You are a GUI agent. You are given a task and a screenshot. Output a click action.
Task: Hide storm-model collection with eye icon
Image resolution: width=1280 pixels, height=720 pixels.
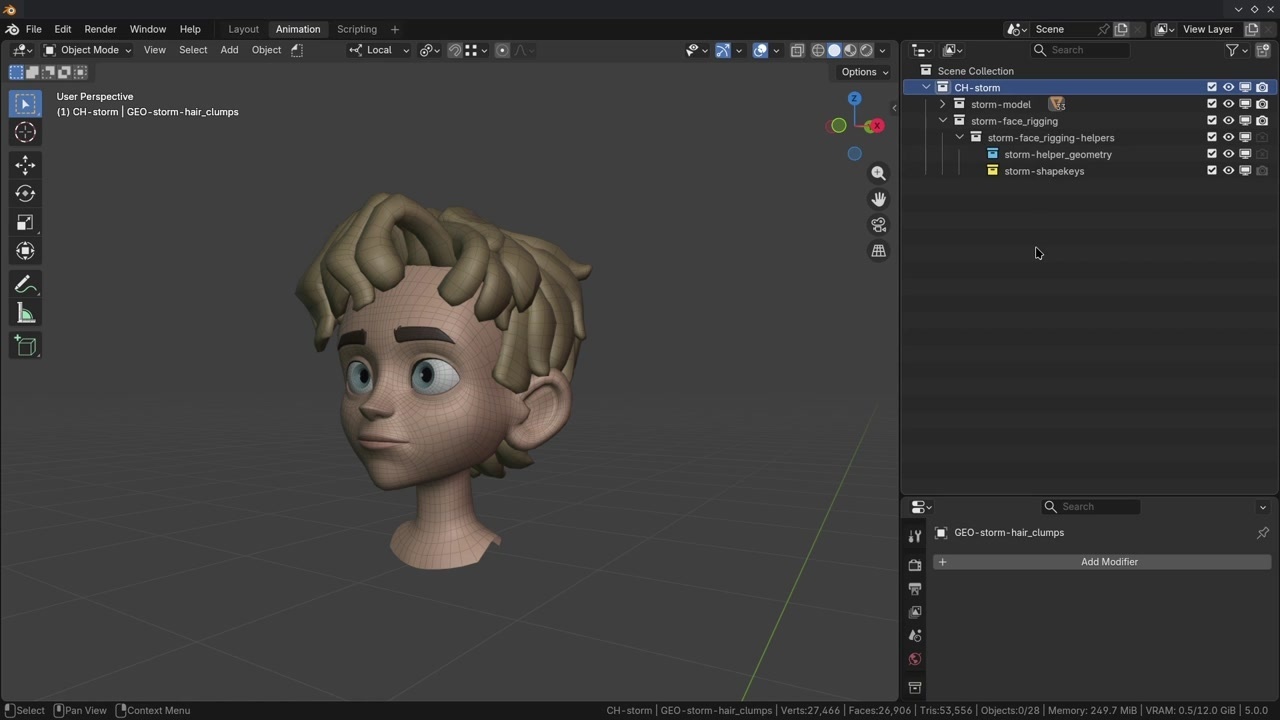pyautogui.click(x=1228, y=104)
